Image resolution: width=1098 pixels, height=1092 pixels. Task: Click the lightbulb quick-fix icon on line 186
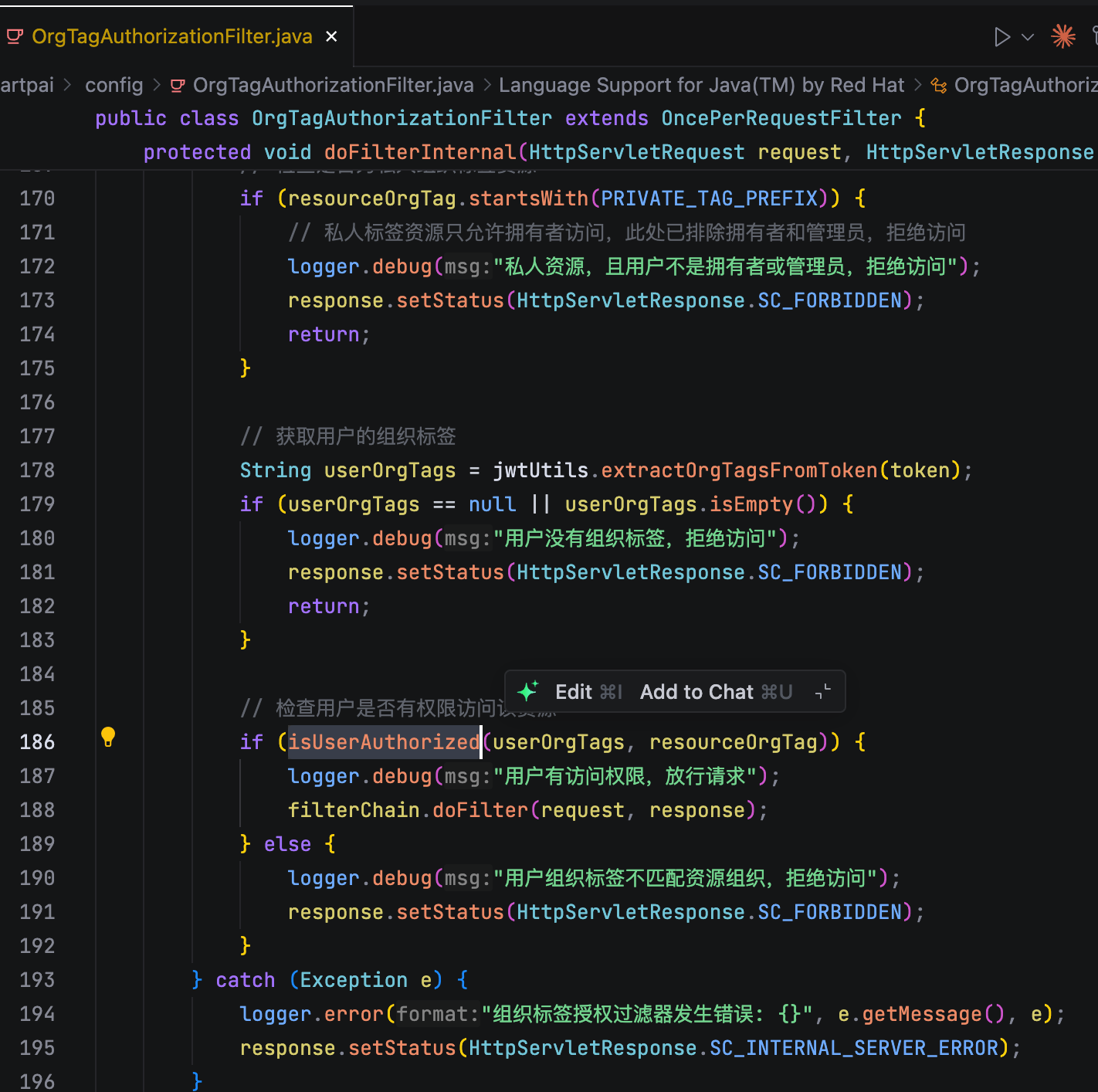[108, 738]
